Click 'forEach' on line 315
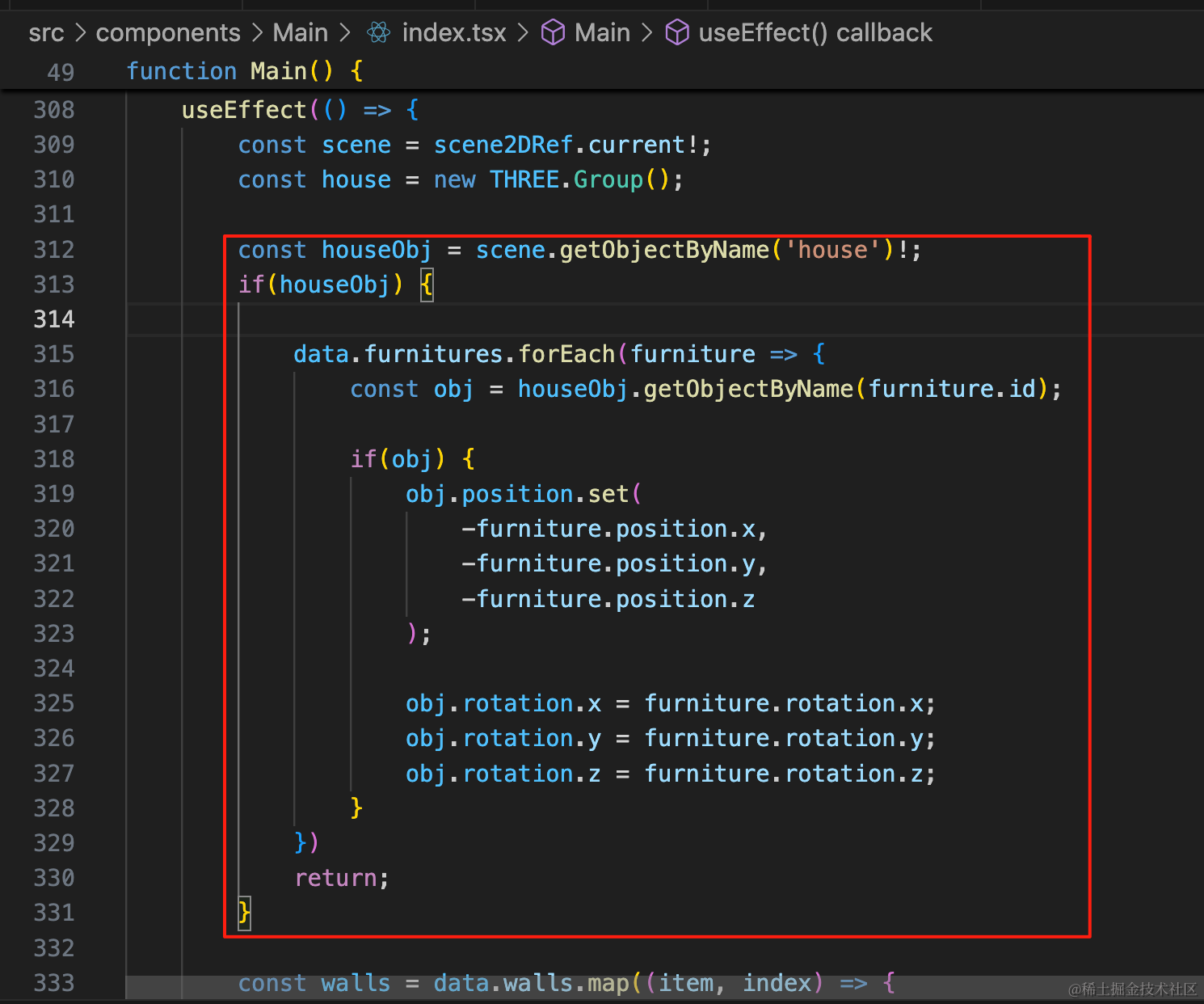1204x1004 pixels. pos(566,354)
